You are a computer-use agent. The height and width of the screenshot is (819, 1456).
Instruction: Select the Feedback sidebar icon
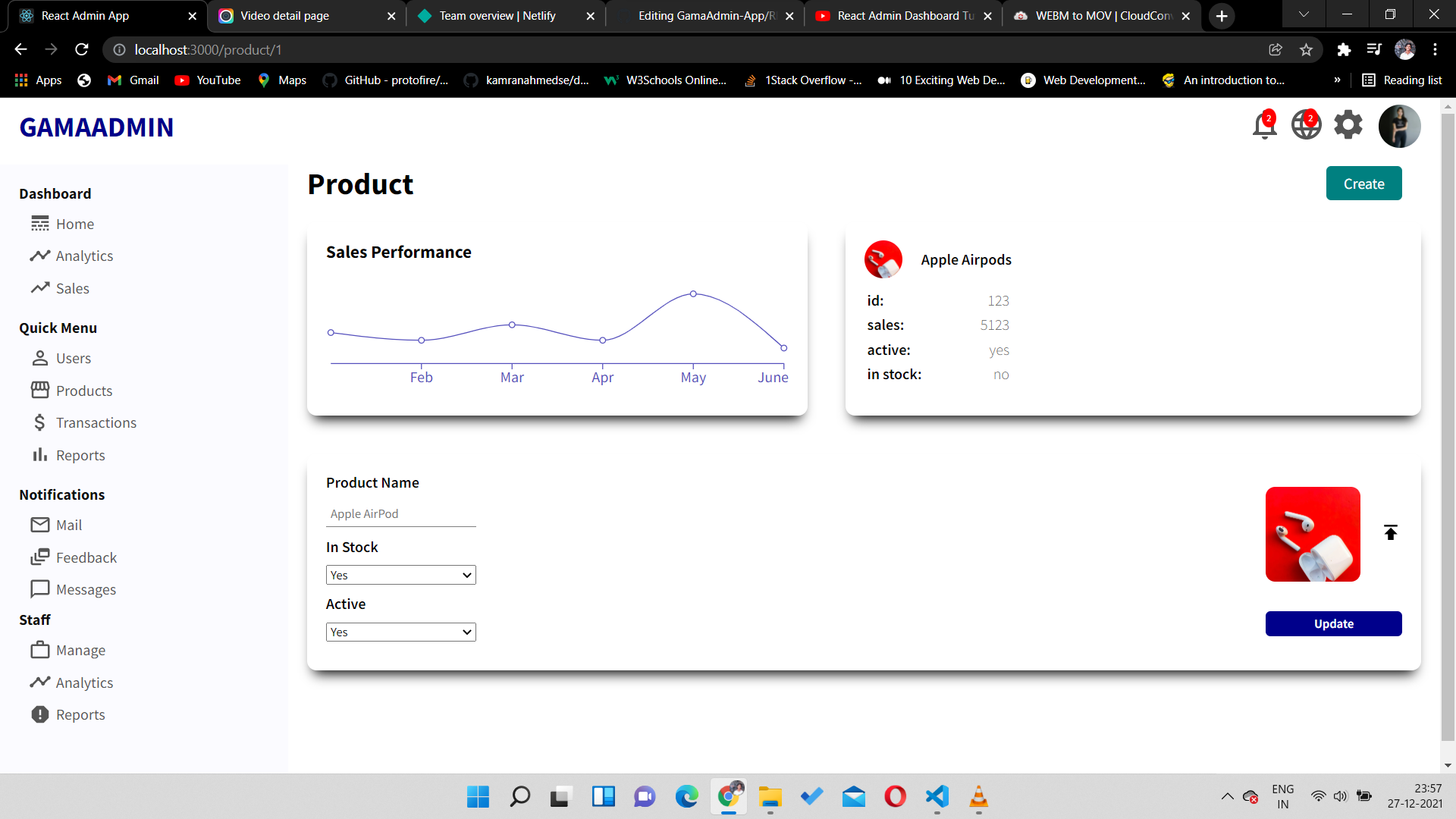(41, 557)
